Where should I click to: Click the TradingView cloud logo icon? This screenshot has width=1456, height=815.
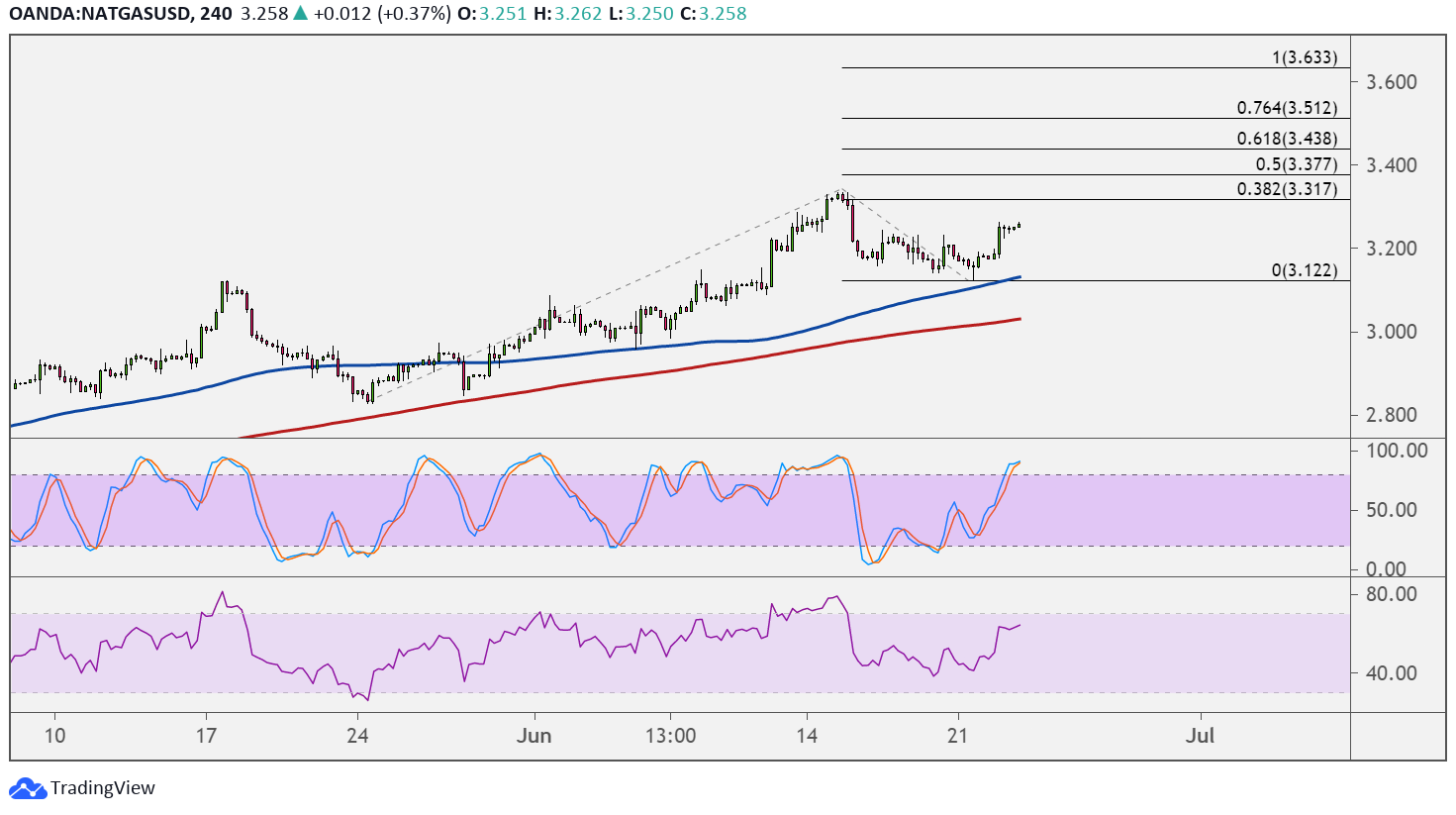[28, 788]
